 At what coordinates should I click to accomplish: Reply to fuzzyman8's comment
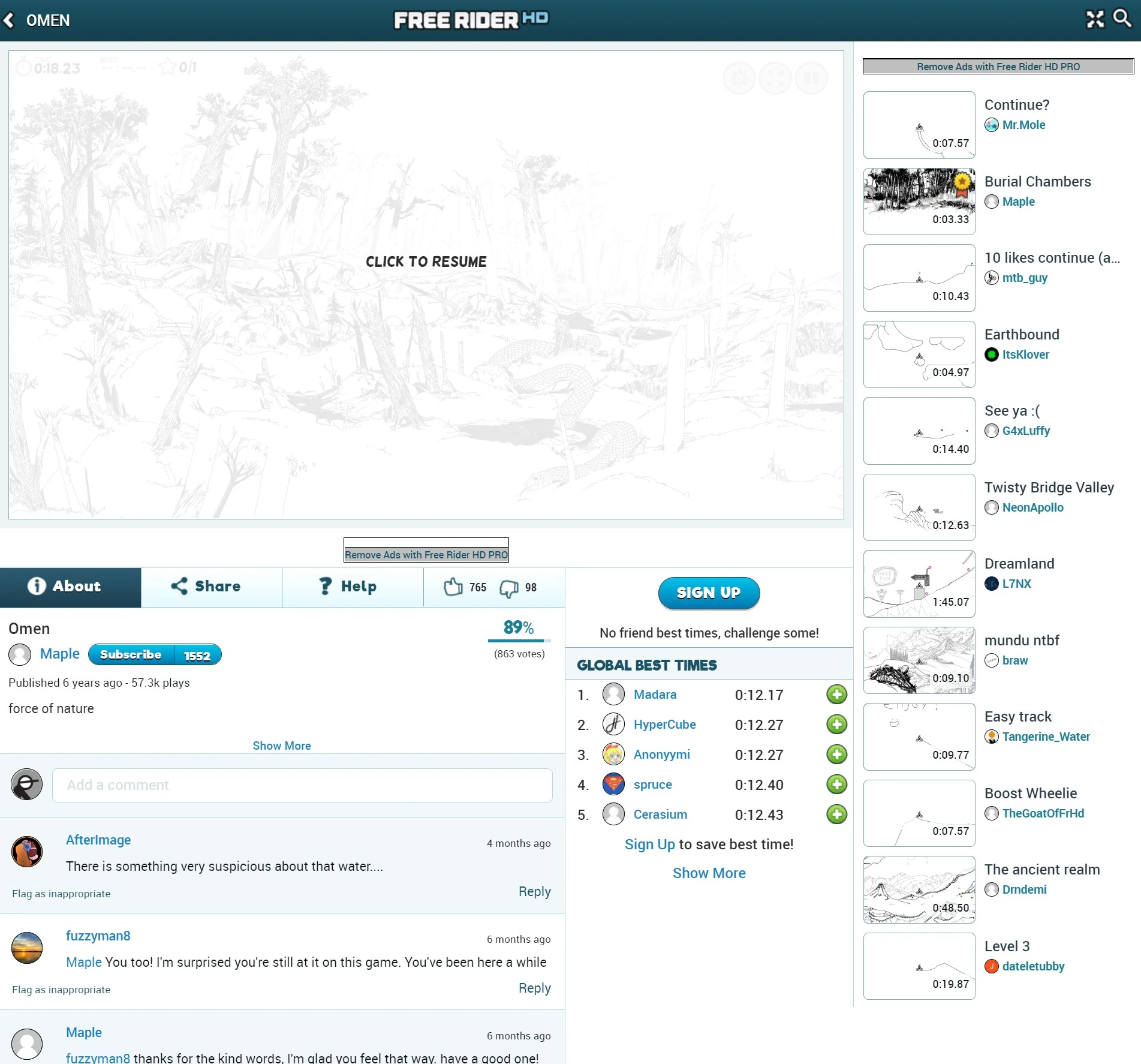pyautogui.click(x=535, y=988)
